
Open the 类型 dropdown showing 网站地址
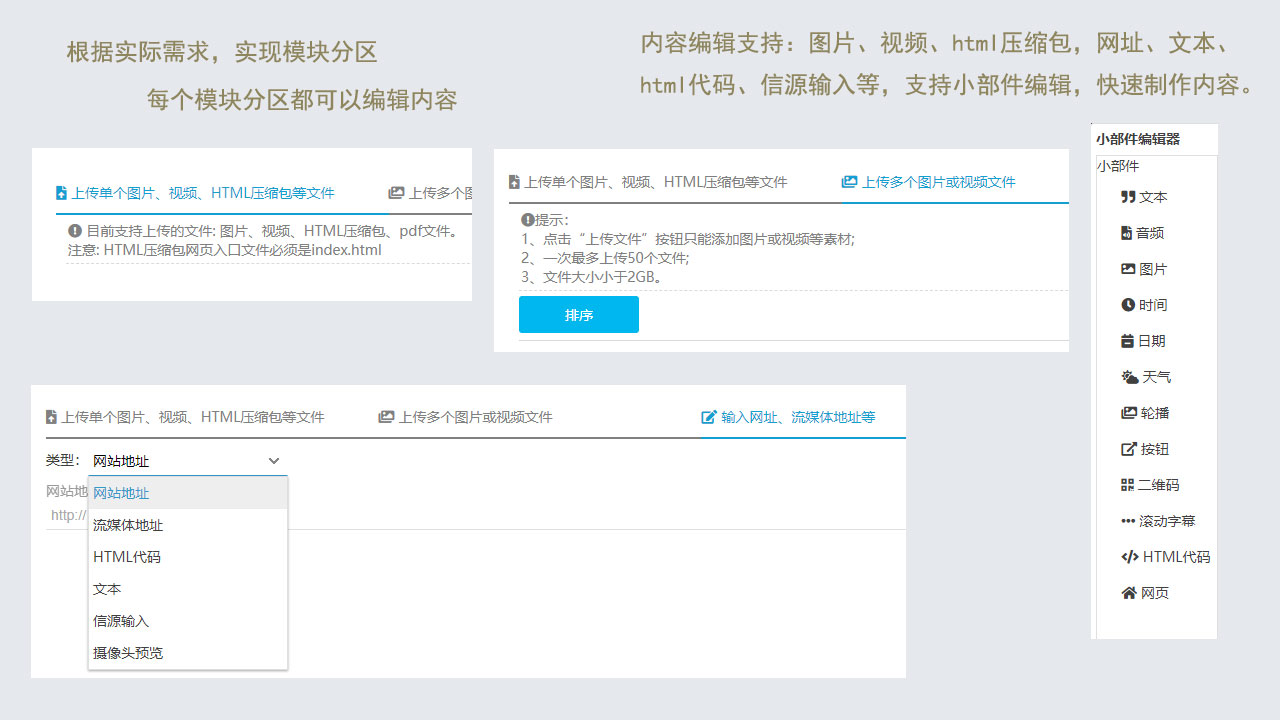pyautogui.click(x=187, y=461)
